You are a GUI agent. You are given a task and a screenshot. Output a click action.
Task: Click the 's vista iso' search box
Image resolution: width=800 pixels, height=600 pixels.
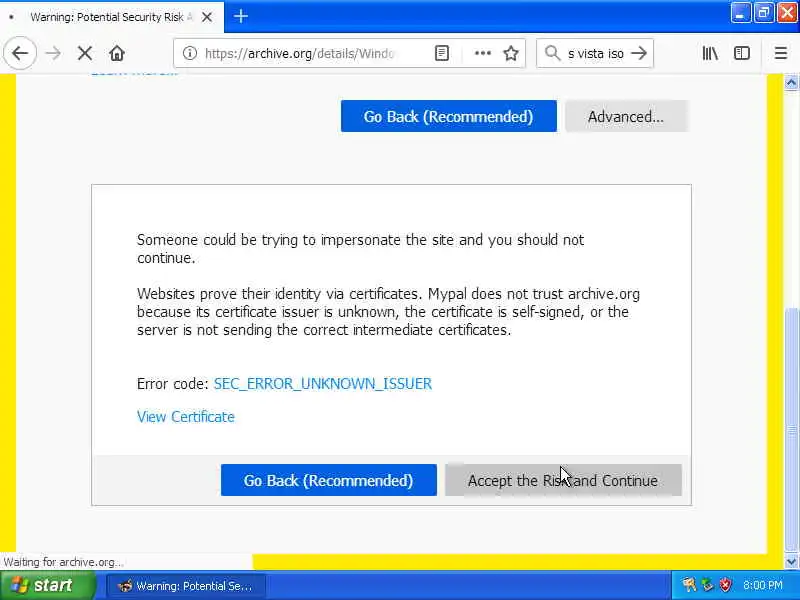pyautogui.click(x=596, y=53)
